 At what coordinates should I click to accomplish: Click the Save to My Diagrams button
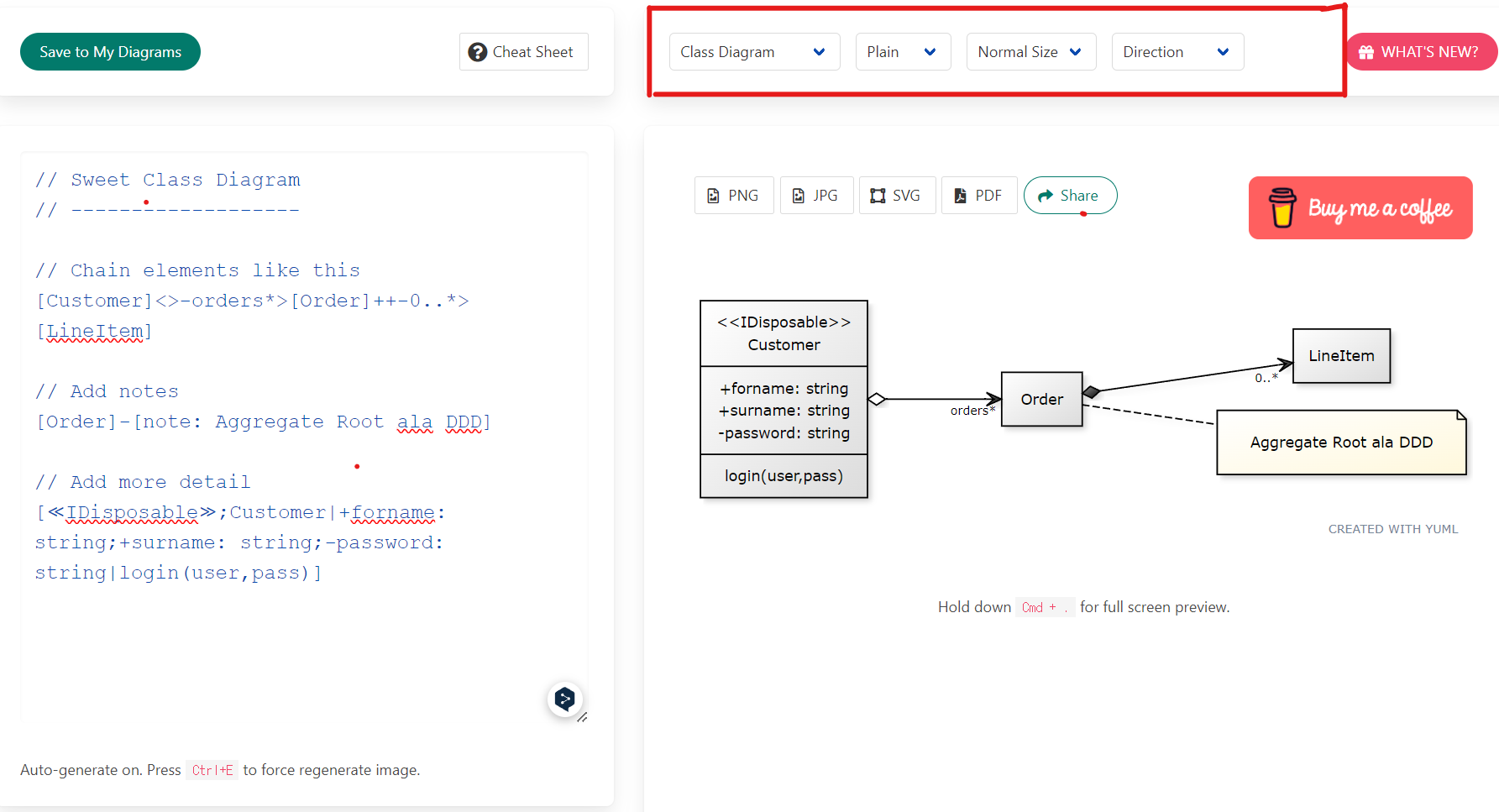tap(110, 52)
